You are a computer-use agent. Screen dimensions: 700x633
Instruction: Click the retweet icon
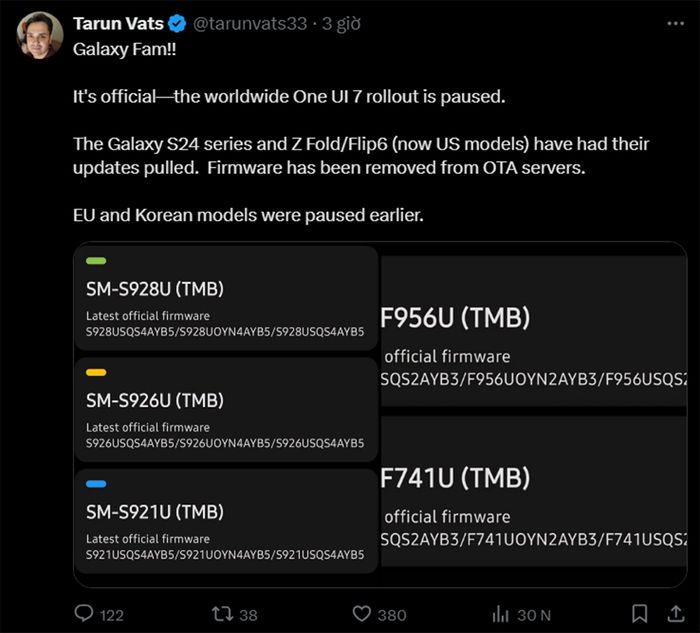pos(222,614)
